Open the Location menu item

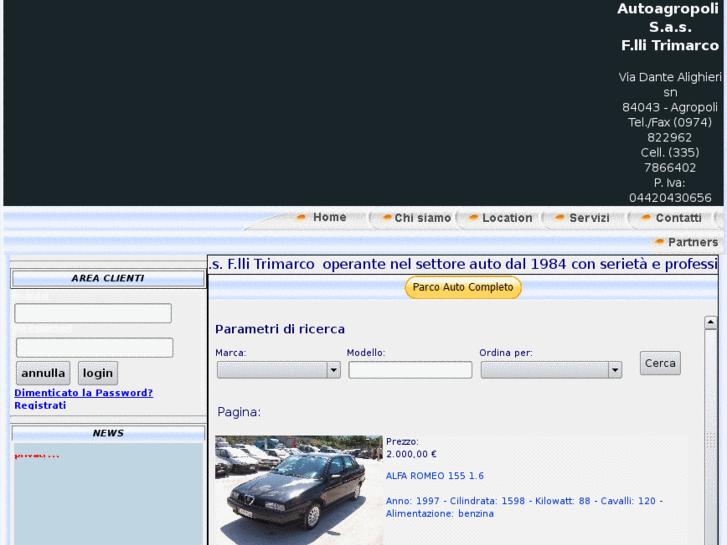507,218
